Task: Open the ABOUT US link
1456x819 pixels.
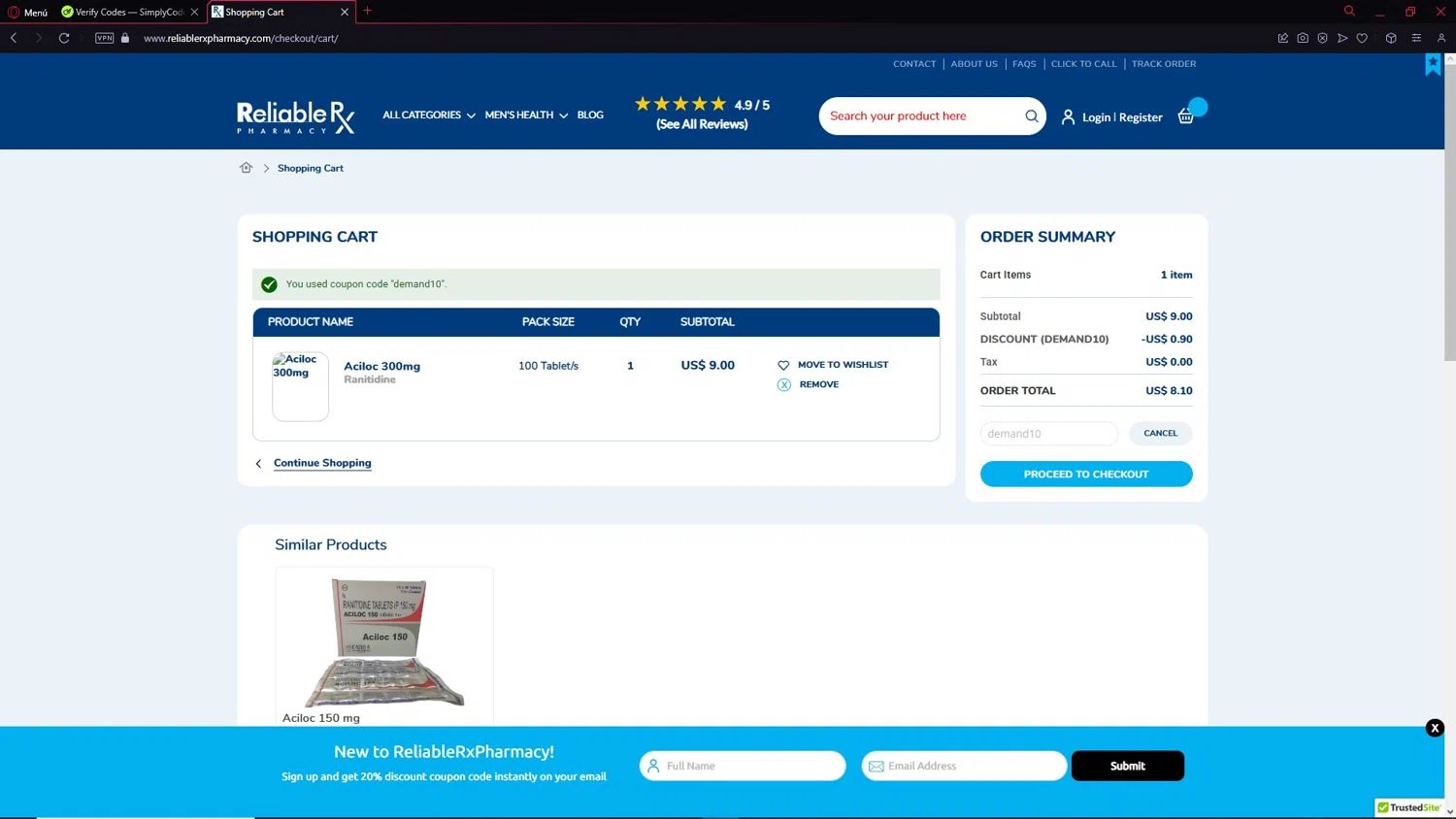Action: (x=975, y=64)
